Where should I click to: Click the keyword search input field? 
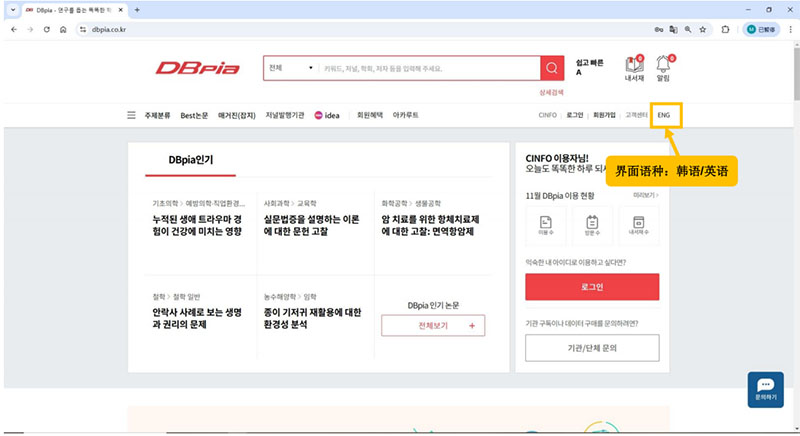(x=430, y=68)
